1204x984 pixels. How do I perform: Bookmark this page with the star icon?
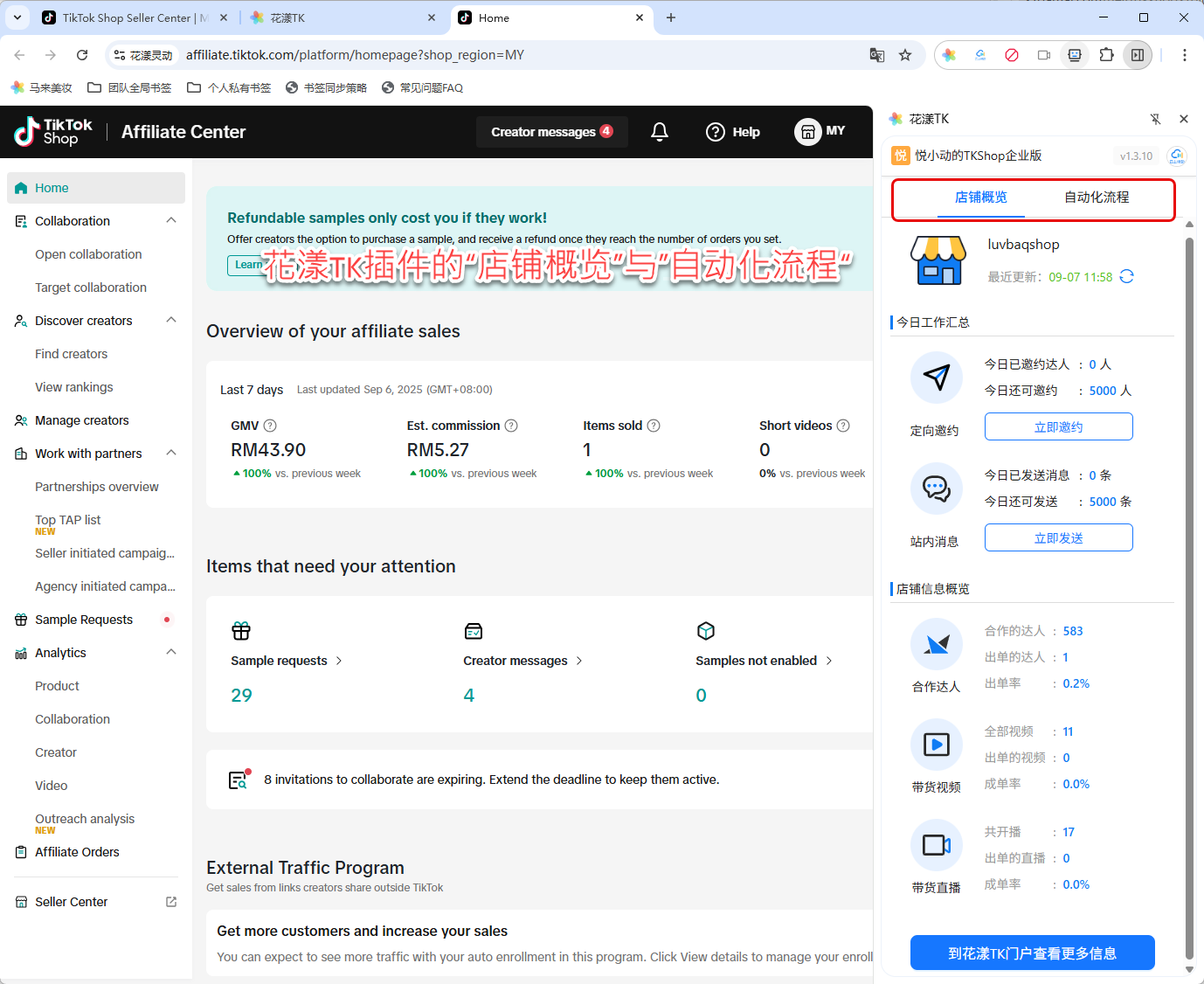click(x=905, y=55)
